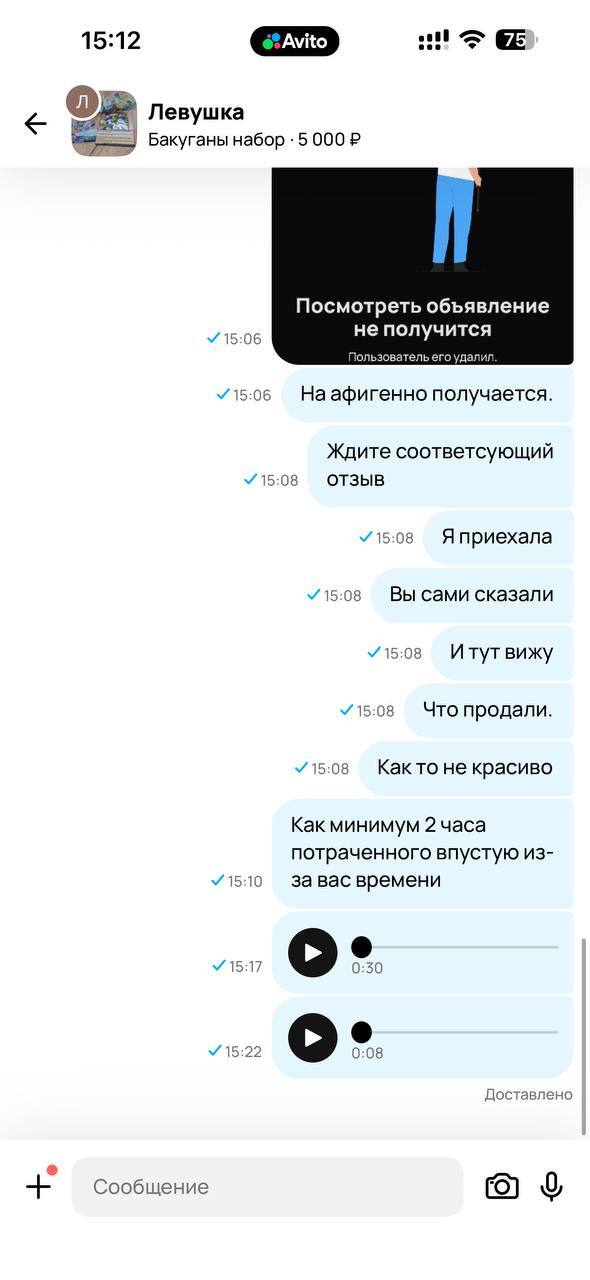This screenshot has height=1280, width=590.
Task: Tap the Л profile avatar badge
Action: [x=82, y=100]
